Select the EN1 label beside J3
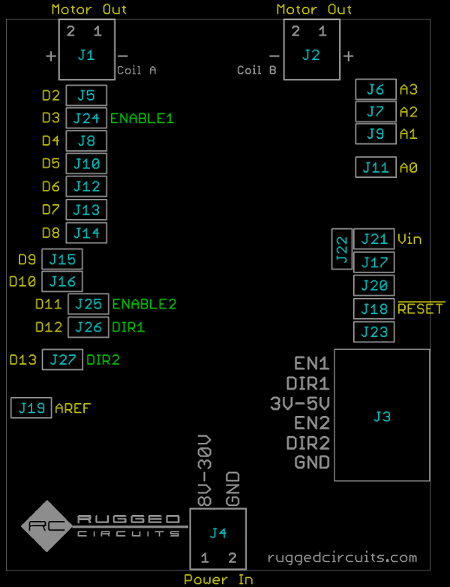The width and height of the screenshot is (450, 587). 312,364
